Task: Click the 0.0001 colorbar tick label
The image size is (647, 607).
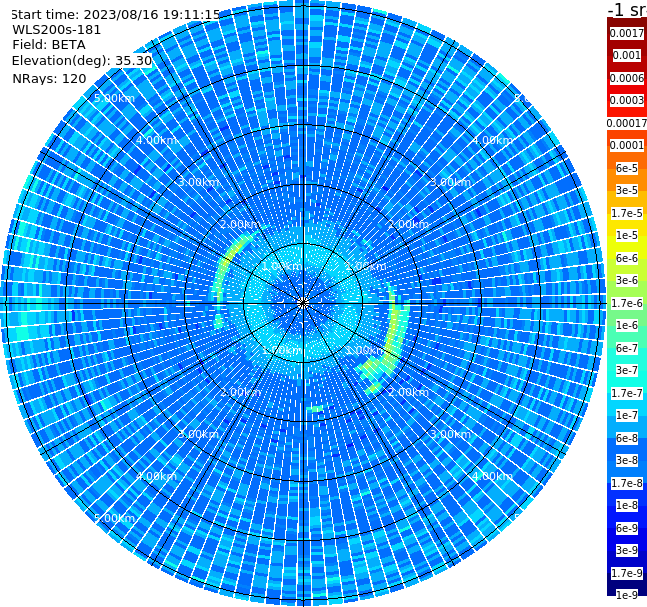Action: 627,145
